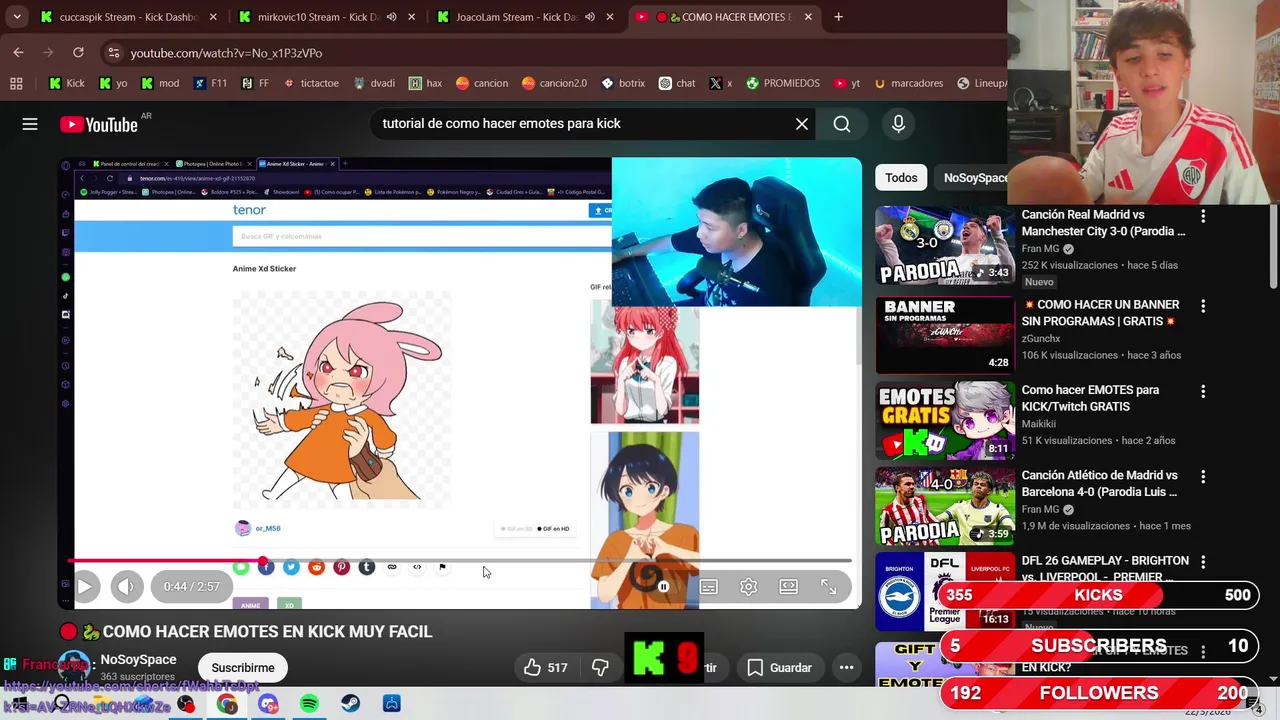Open the hax bookmark
The width and height of the screenshot is (1280, 720).
click(425, 83)
